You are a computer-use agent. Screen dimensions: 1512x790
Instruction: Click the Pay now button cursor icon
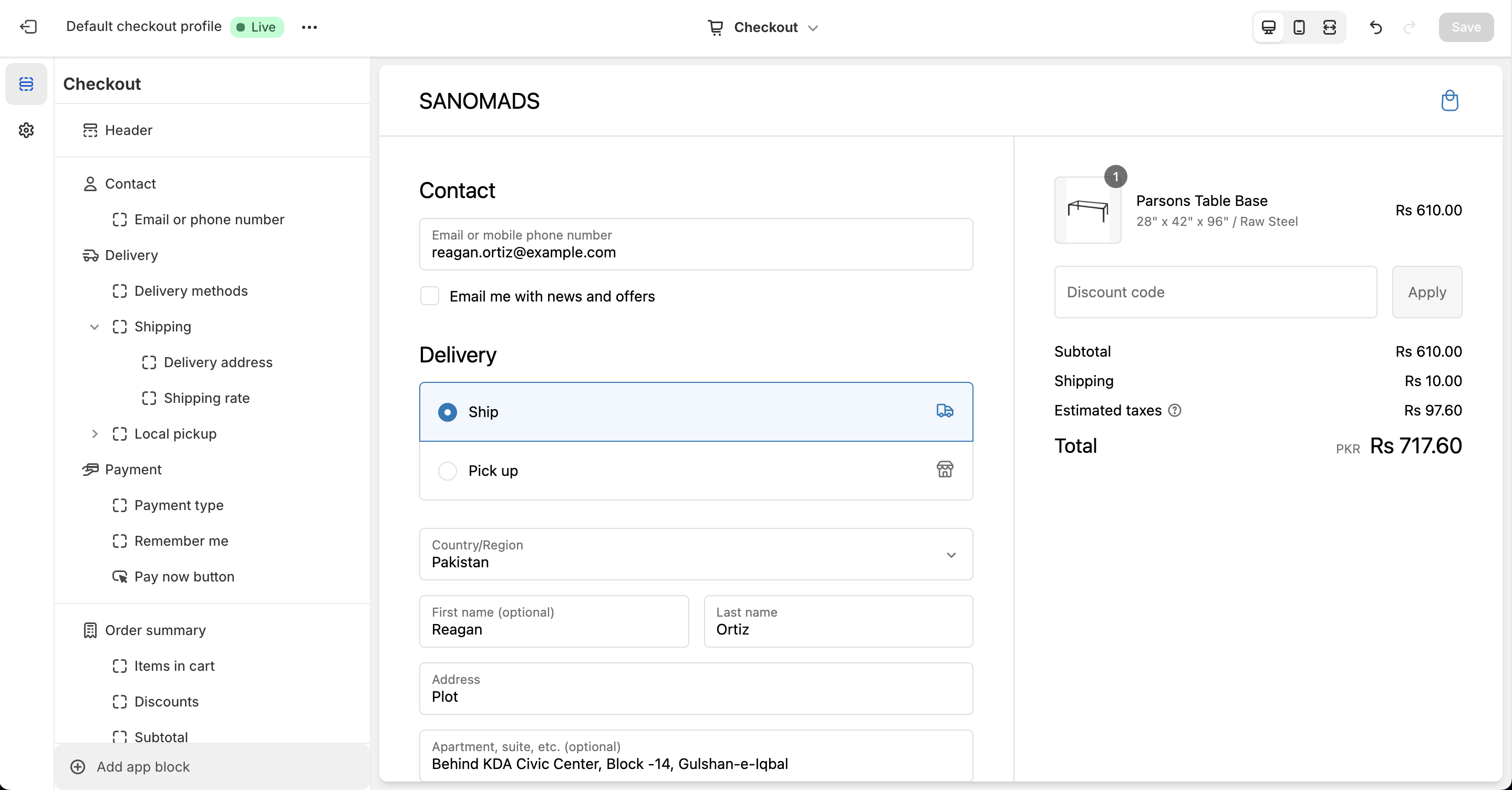(120, 577)
